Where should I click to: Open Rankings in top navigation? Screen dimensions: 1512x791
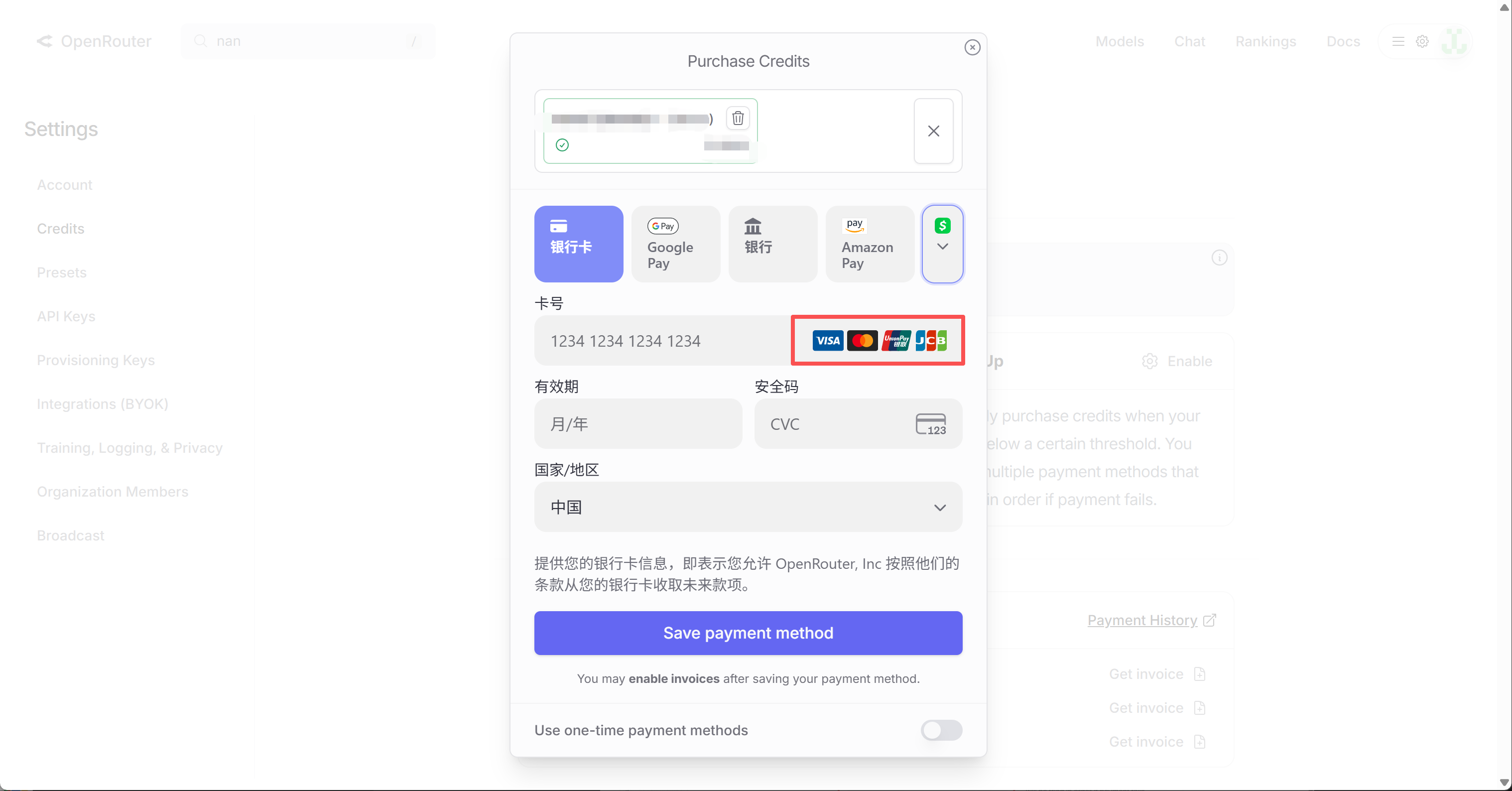point(1265,42)
